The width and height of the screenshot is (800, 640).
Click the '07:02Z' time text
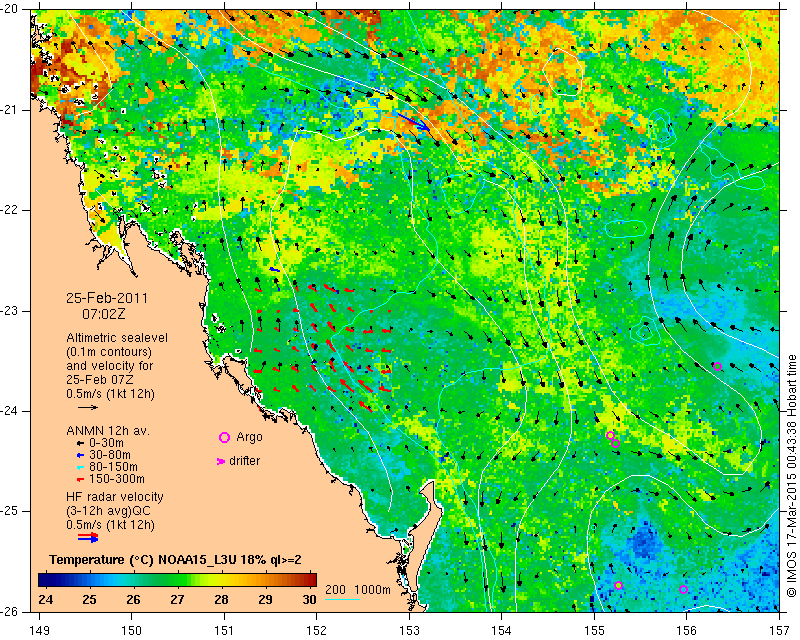tap(104, 314)
